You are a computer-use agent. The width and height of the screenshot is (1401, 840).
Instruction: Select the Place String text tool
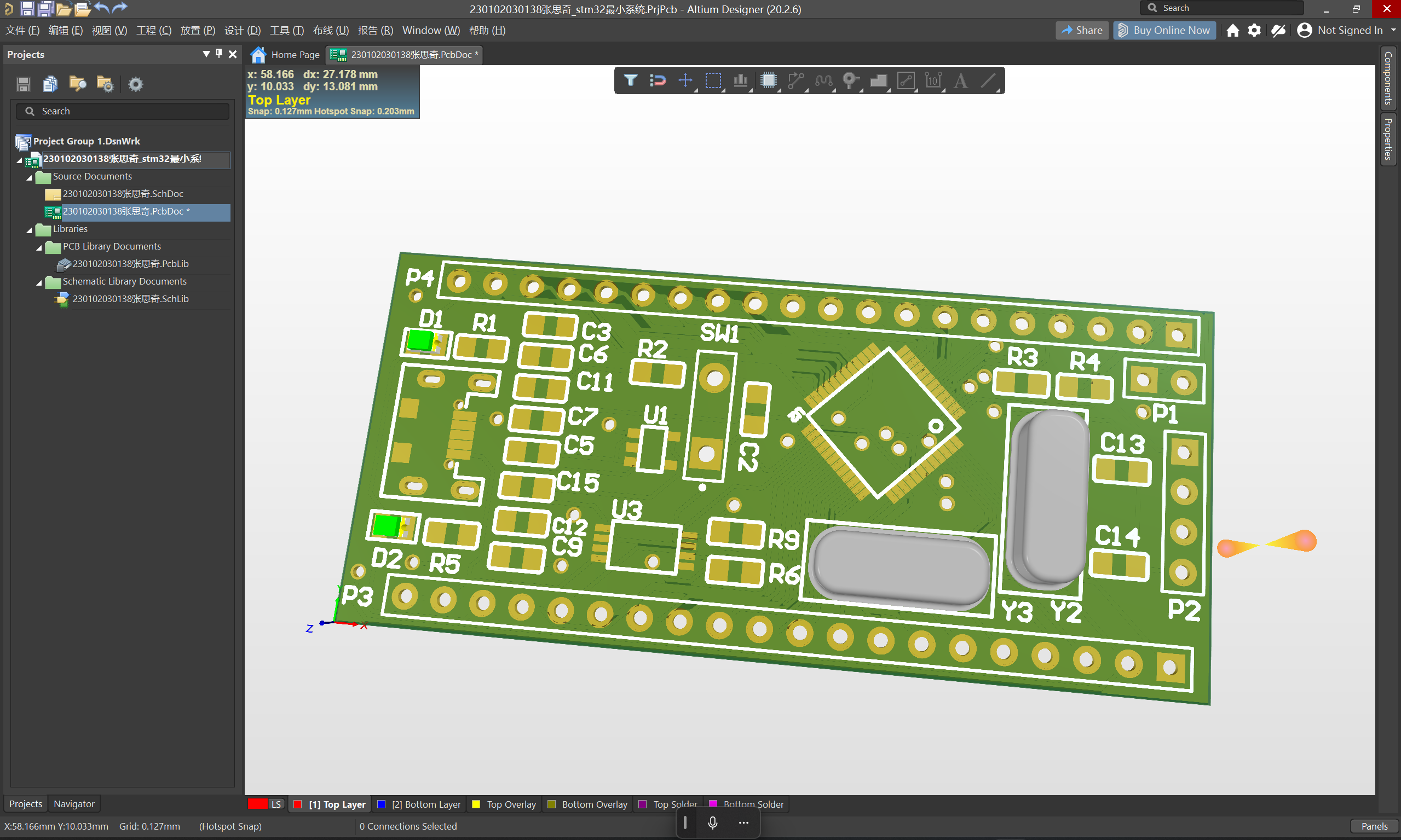960,80
